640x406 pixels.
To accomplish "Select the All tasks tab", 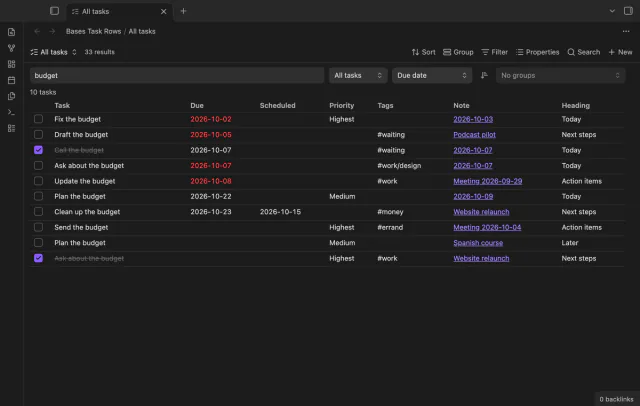I will point(118,11).
